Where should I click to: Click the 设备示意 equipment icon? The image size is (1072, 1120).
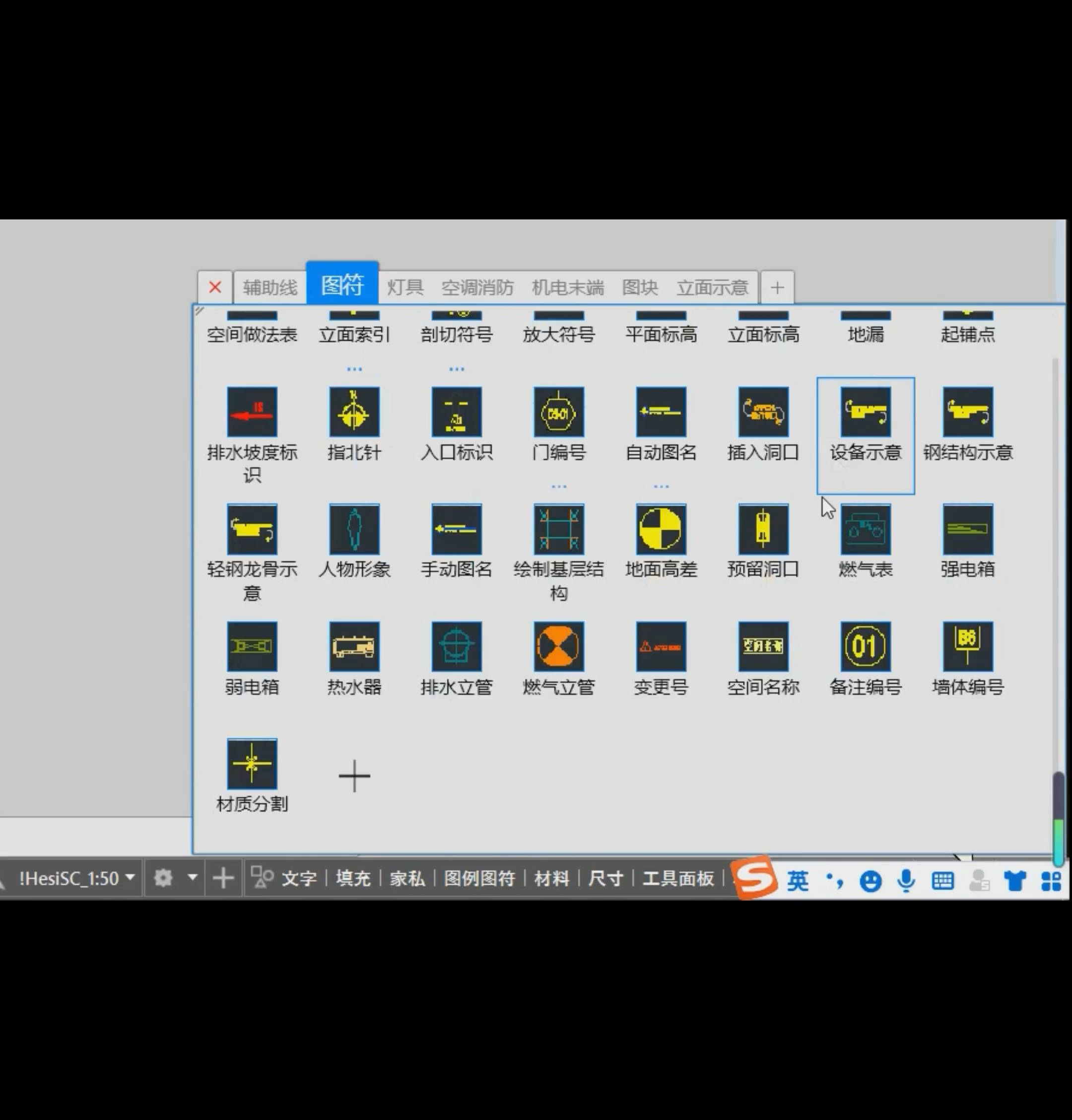[x=865, y=412]
